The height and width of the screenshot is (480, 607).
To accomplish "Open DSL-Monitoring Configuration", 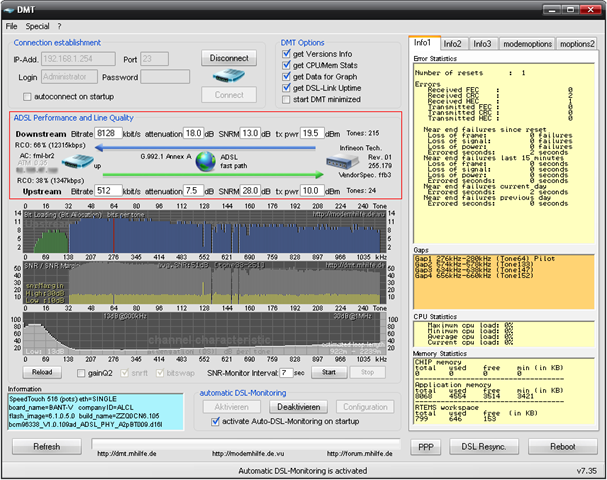I will (365, 407).
